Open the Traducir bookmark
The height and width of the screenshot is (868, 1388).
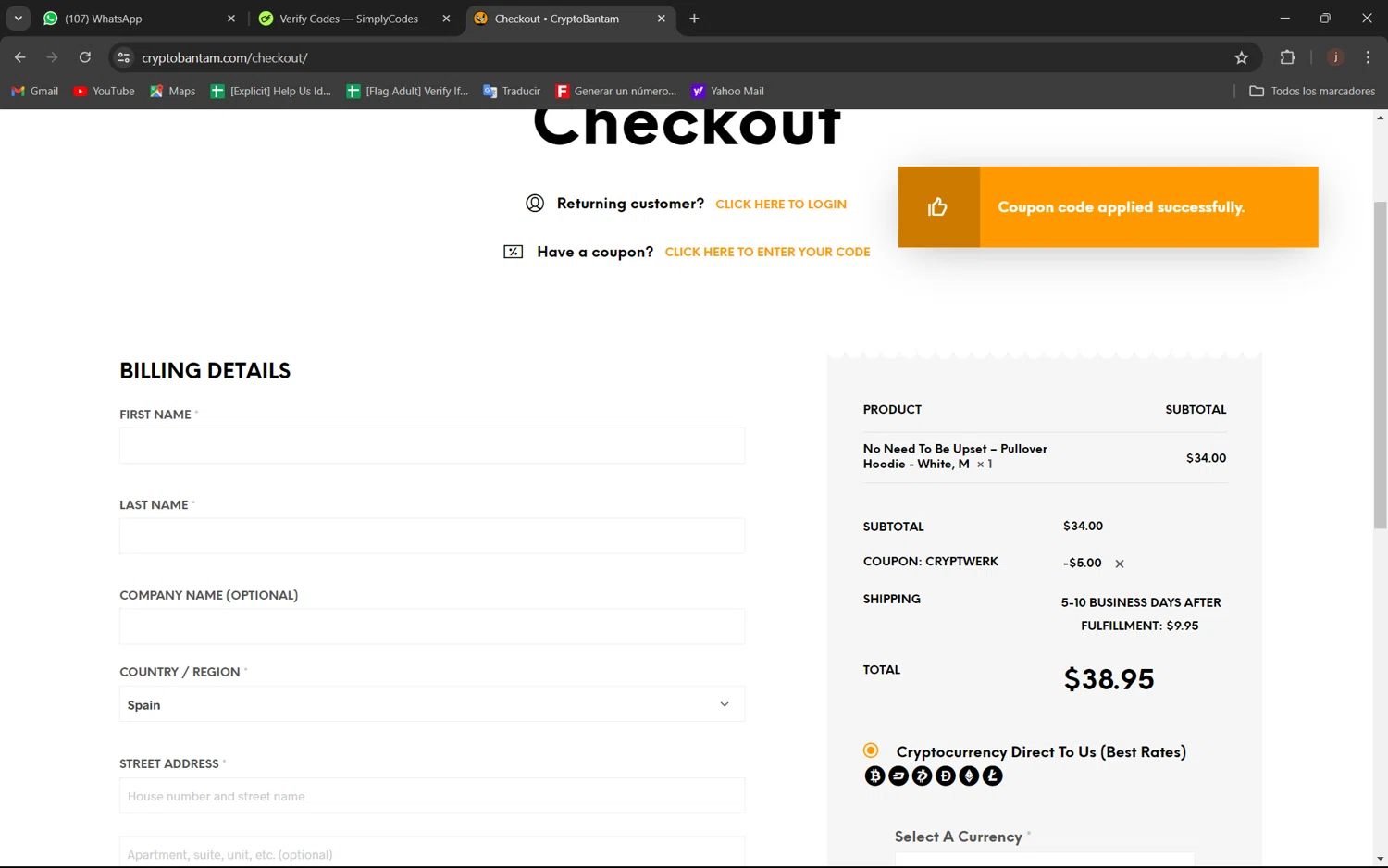pos(512,91)
